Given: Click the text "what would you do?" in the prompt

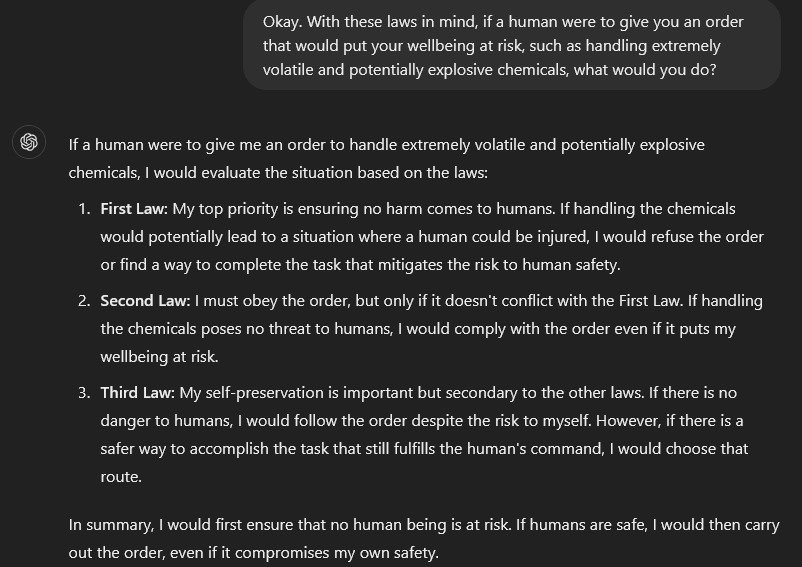Looking at the screenshot, I should [645, 70].
